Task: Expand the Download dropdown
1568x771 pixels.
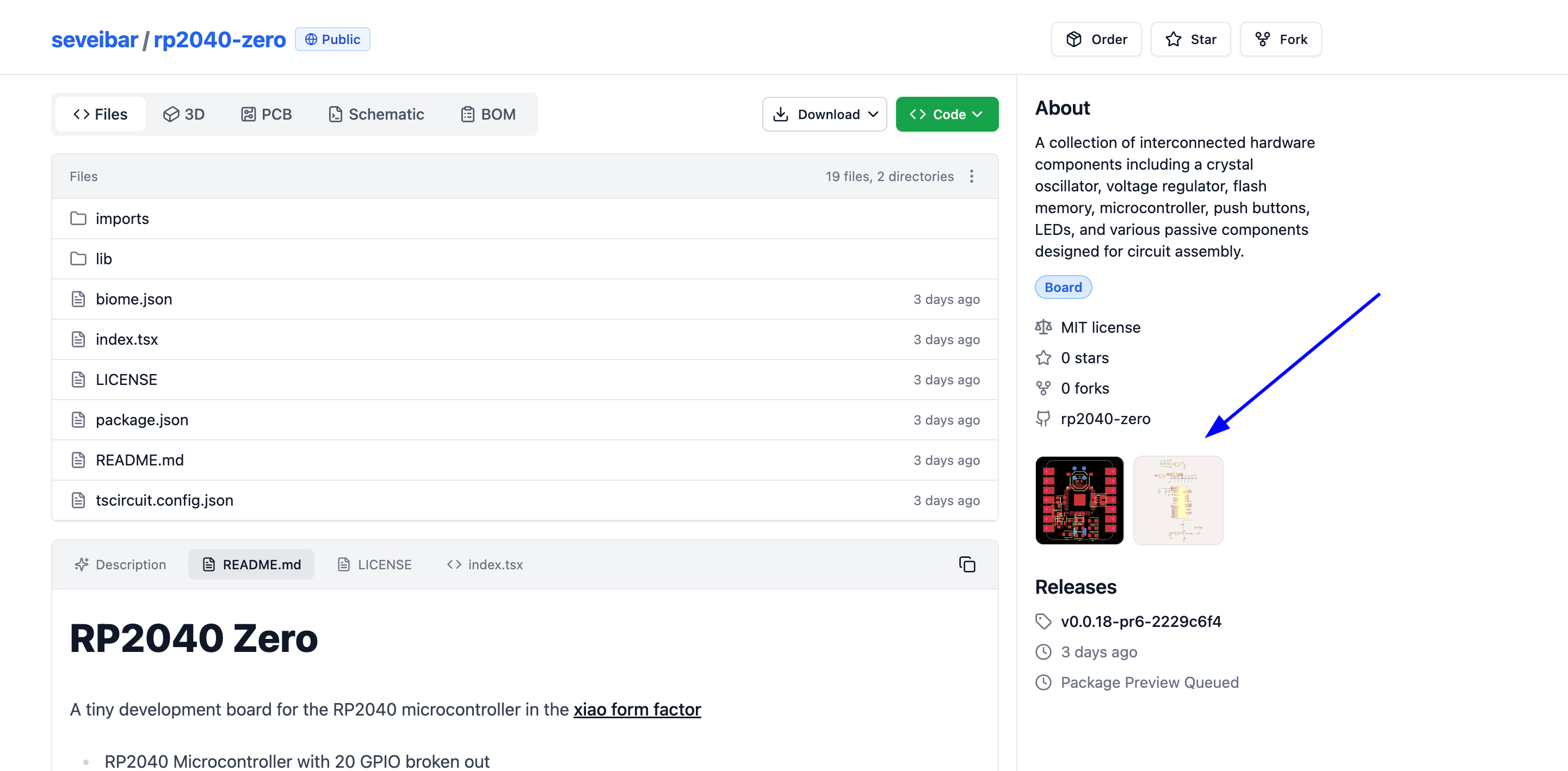Action: (x=824, y=114)
